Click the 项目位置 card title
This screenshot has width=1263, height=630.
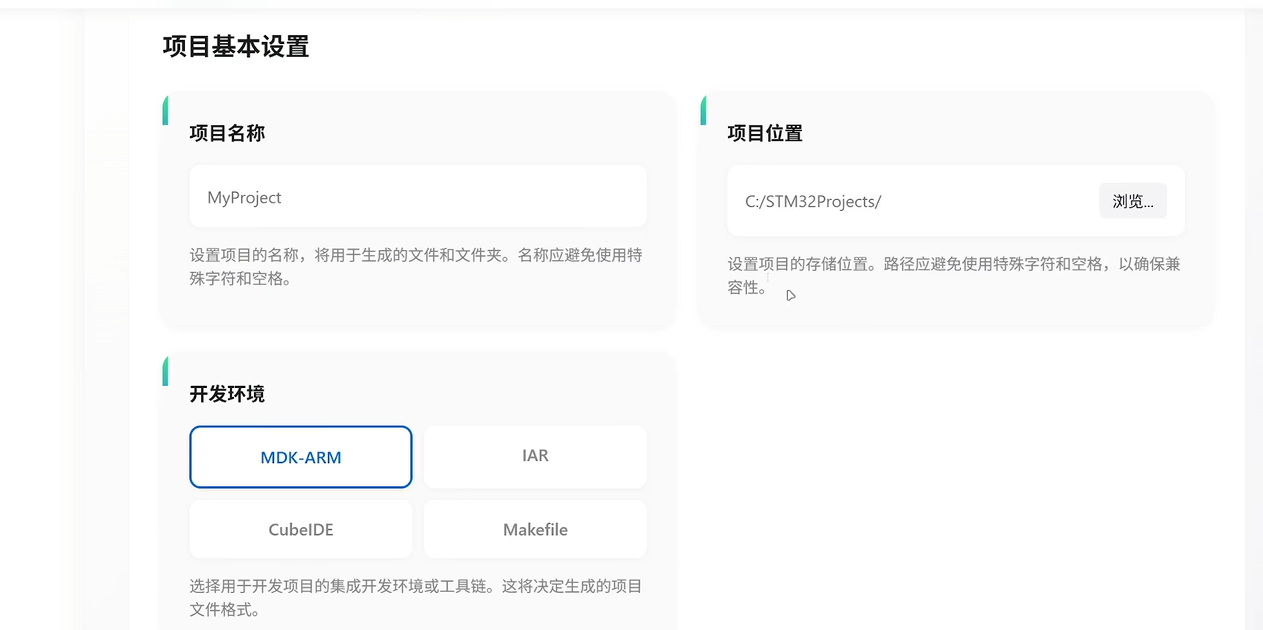(764, 132)
